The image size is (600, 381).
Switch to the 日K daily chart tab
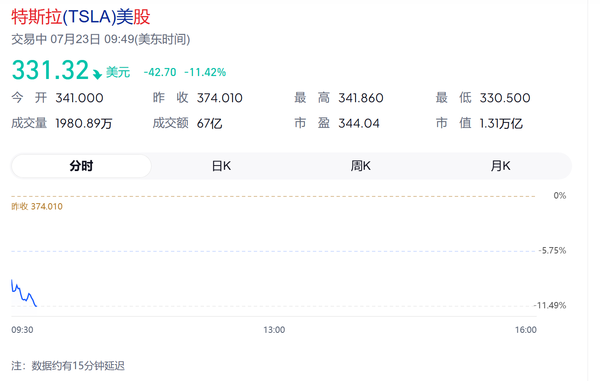221,166
